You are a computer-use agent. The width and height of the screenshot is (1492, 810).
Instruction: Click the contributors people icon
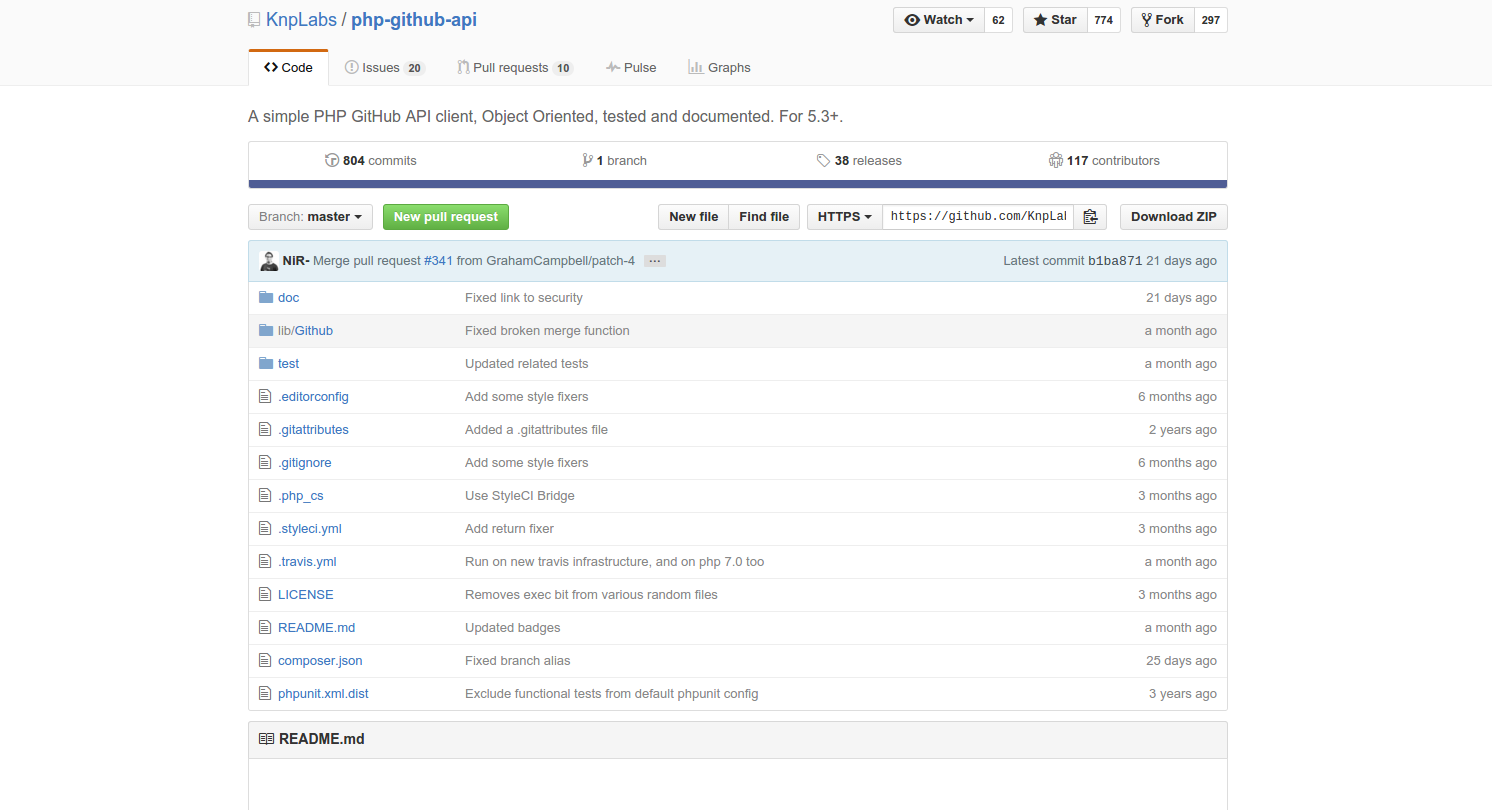click(x=1056, y=160)
